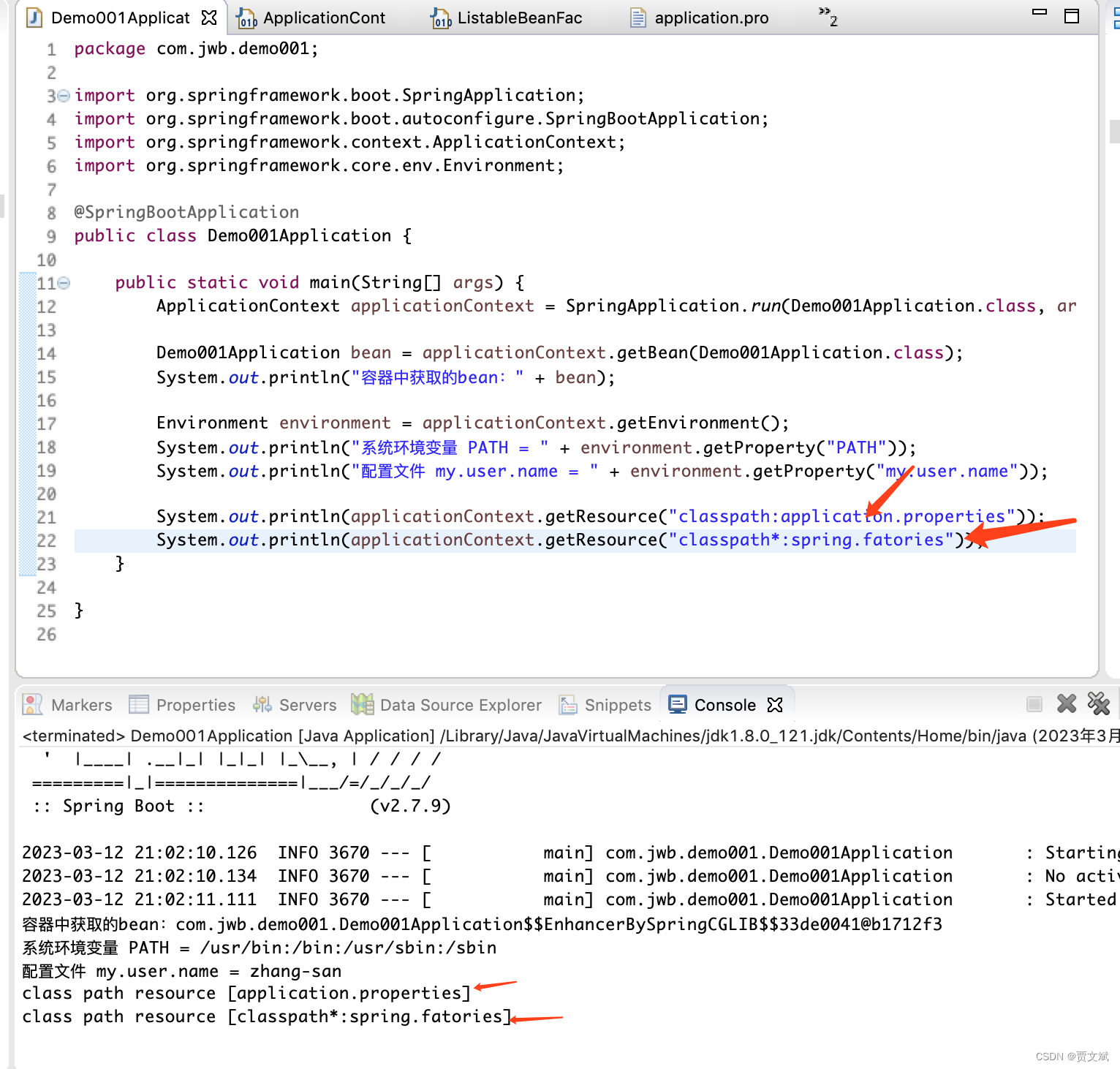
Task: Collapse the main method at line 11
Action: pyautogui.click(x=64, y=283)
